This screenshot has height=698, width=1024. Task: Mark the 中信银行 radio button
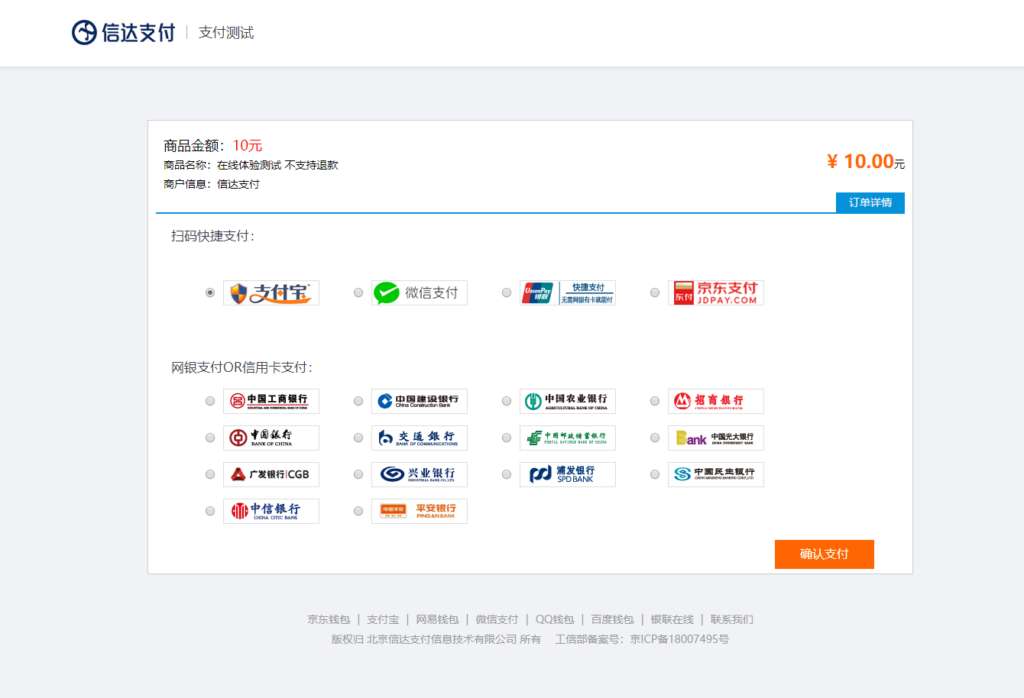(210, 511)
